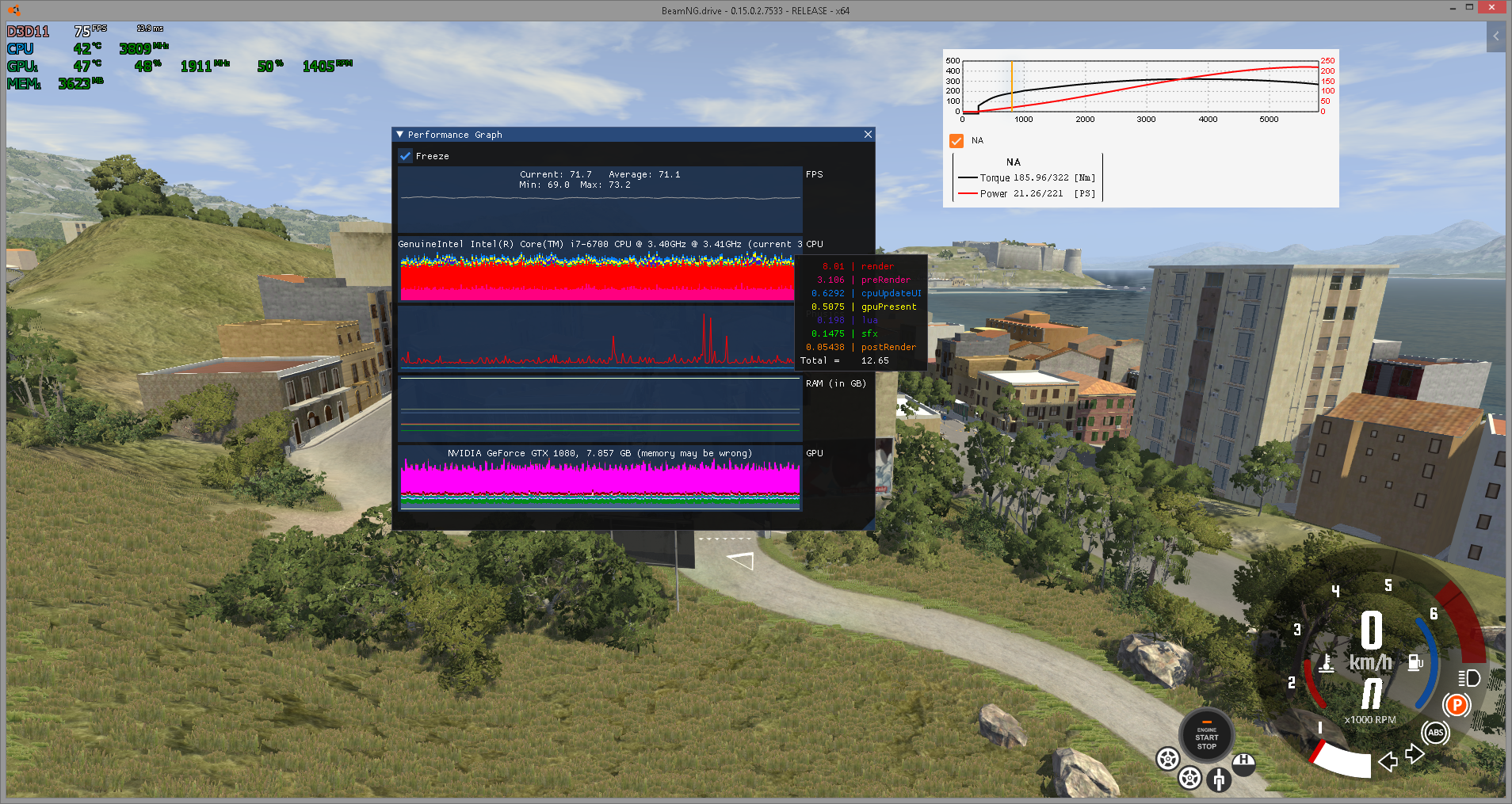Click the GPU label beside magenta graph
This screenshot has width=1512, height=804.
(x=814, y=453)
